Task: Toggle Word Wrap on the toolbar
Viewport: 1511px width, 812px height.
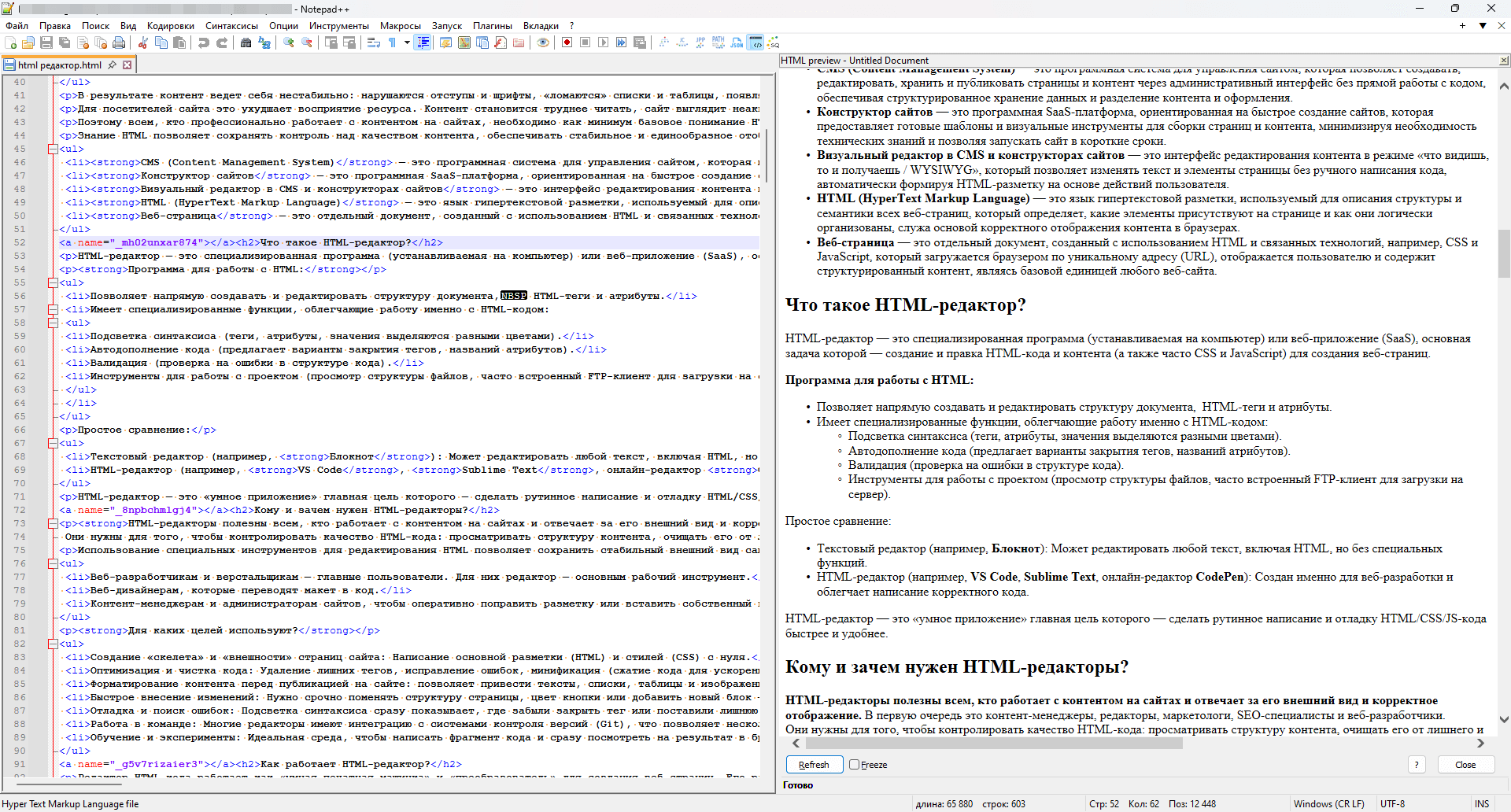Action: point(373,42)
